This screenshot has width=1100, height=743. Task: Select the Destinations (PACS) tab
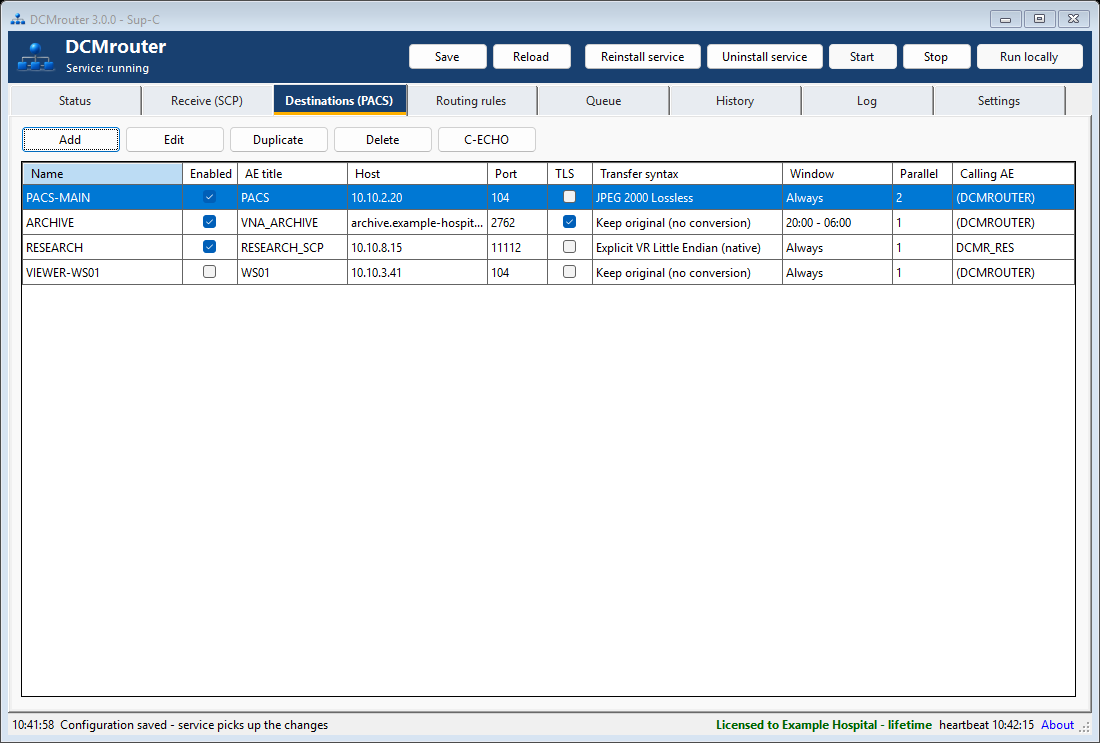pos(340,100)
